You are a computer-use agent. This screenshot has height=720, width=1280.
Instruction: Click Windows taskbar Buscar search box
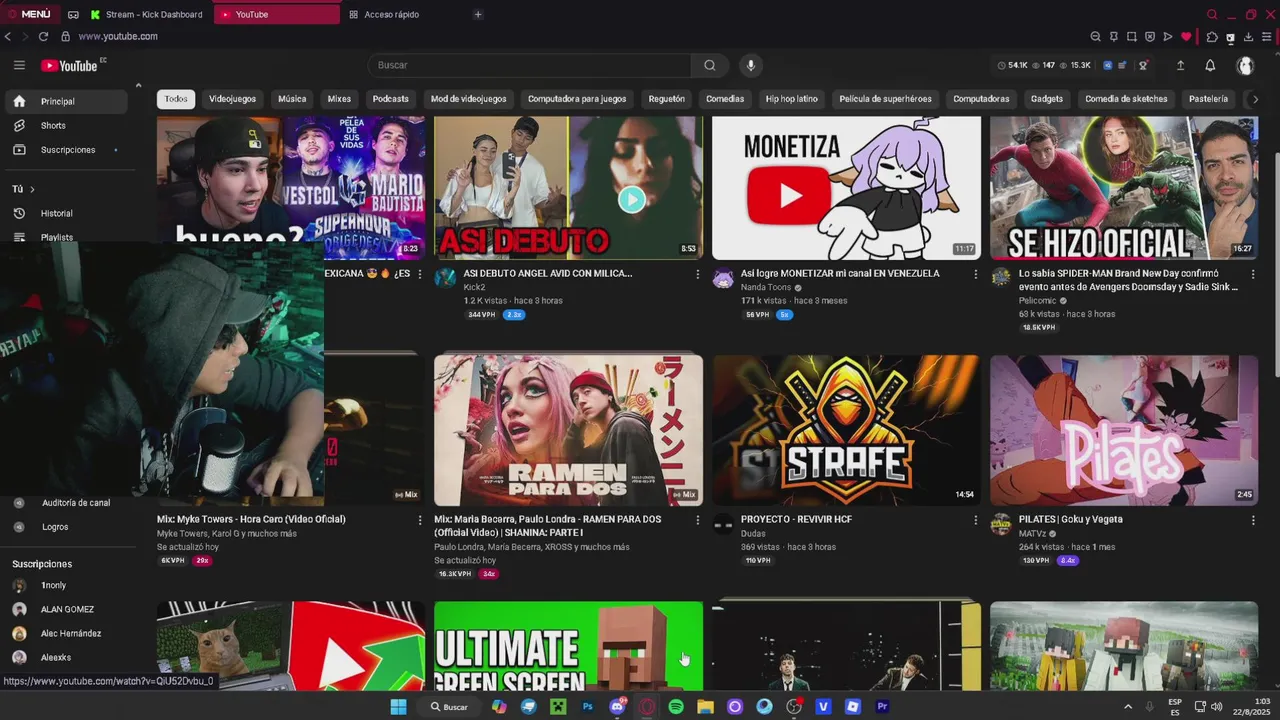(449, 706)
